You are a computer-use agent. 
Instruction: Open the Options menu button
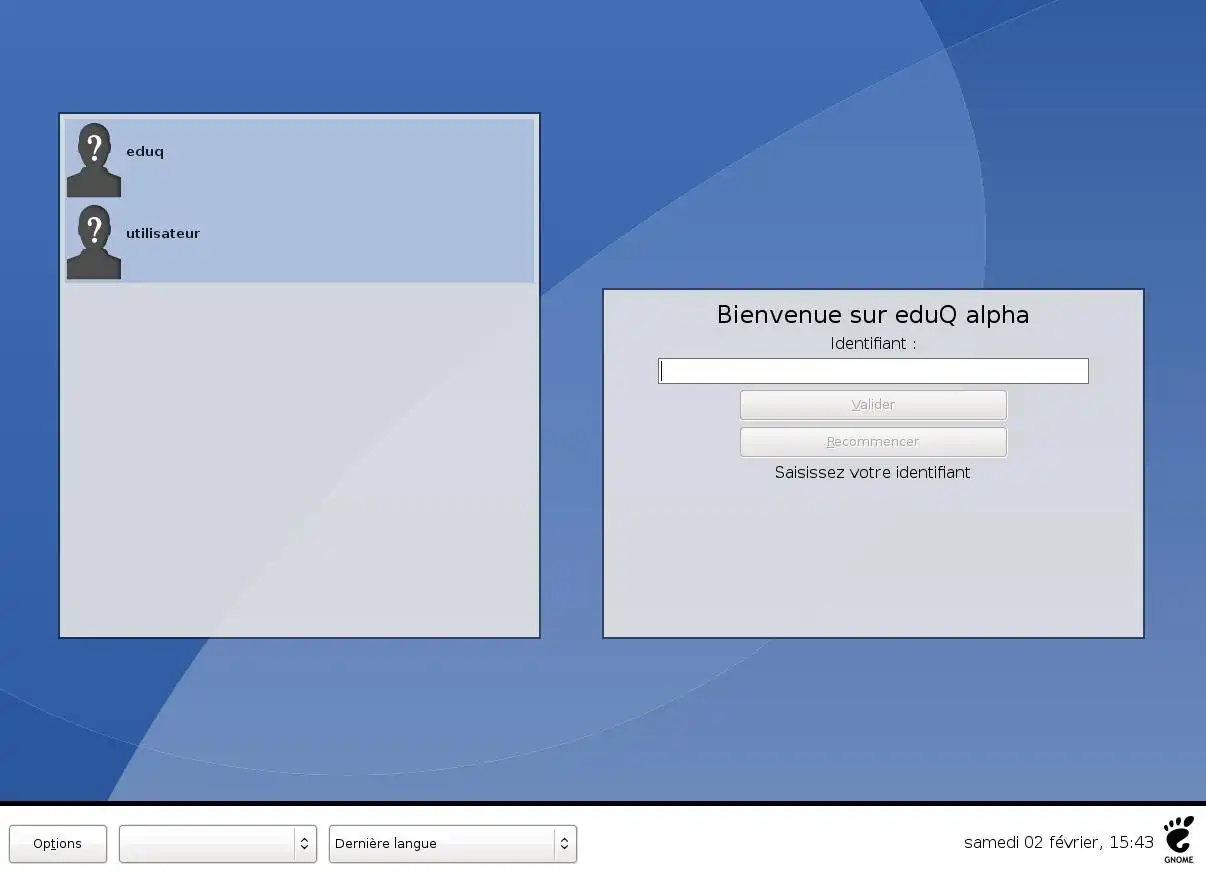point(58,844)
